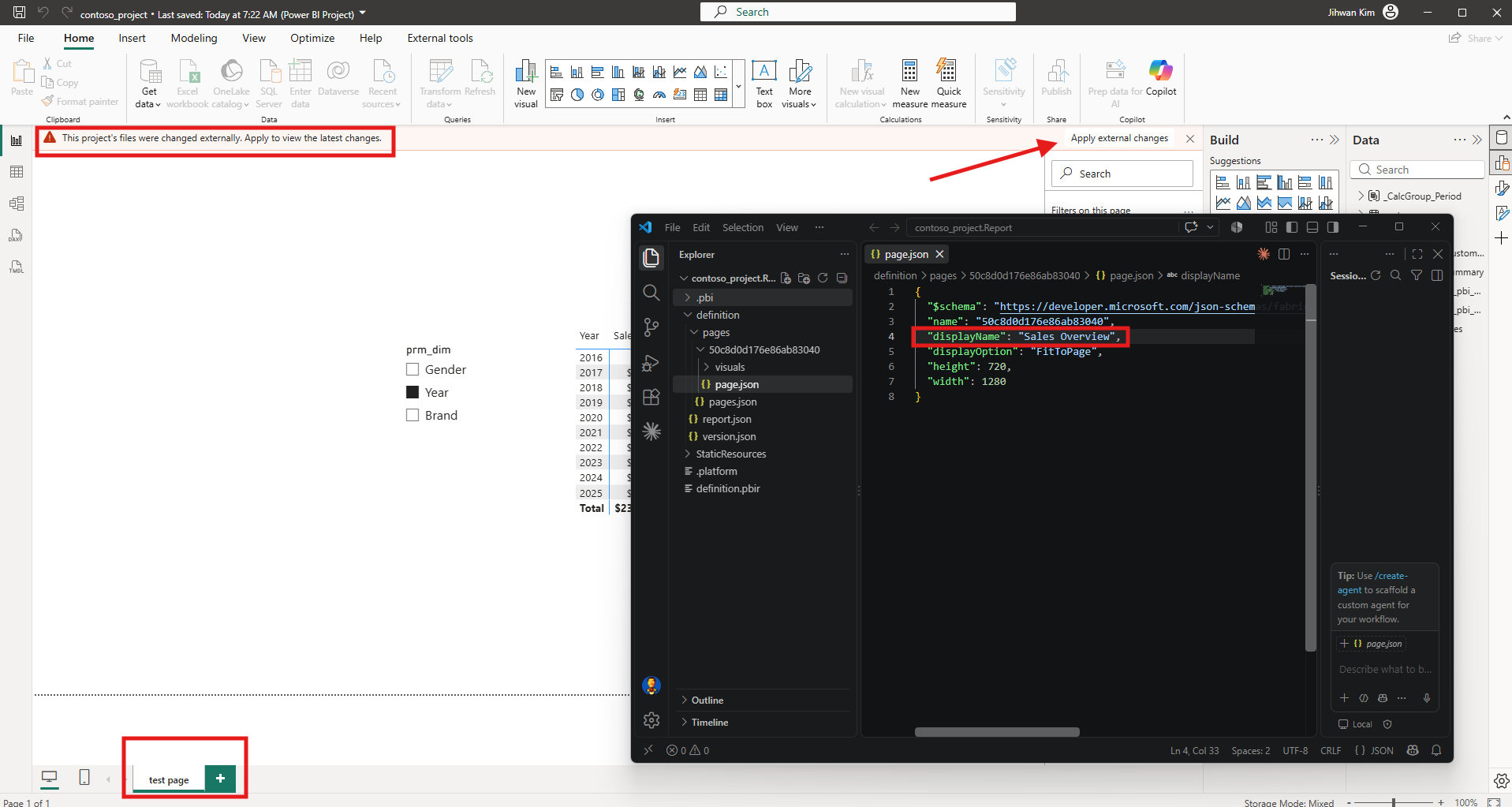Screen dimensions: 1512x807
Task: Check the Brand checkbox
Action: [413, 415]
